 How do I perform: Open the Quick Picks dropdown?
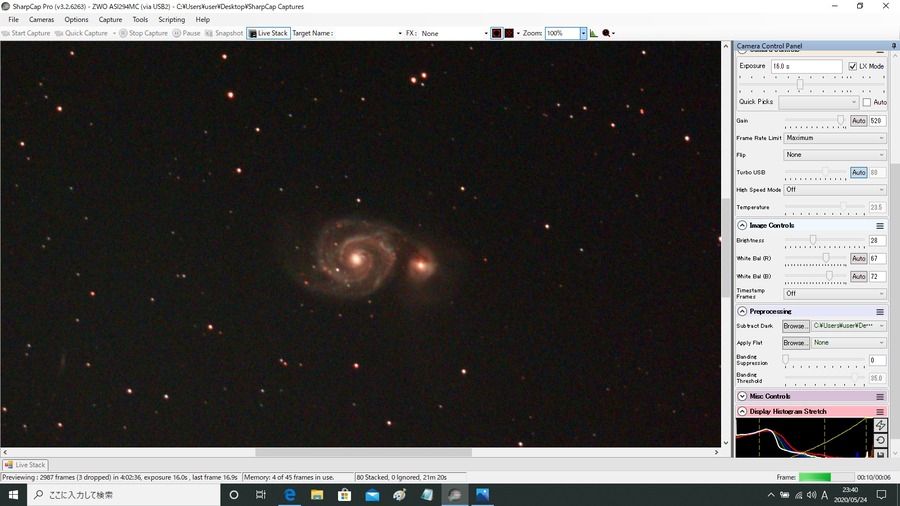tap(818, 102)
